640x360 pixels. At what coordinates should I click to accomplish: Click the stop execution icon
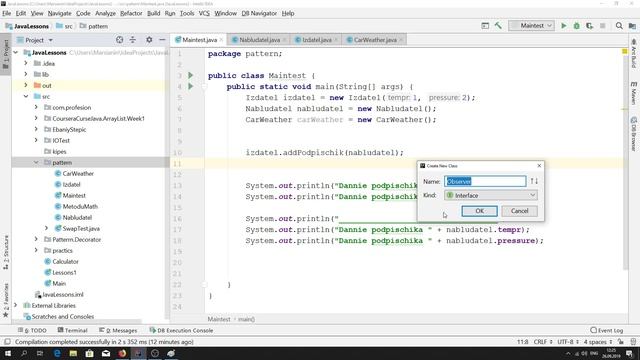click(x=602, y=26)
